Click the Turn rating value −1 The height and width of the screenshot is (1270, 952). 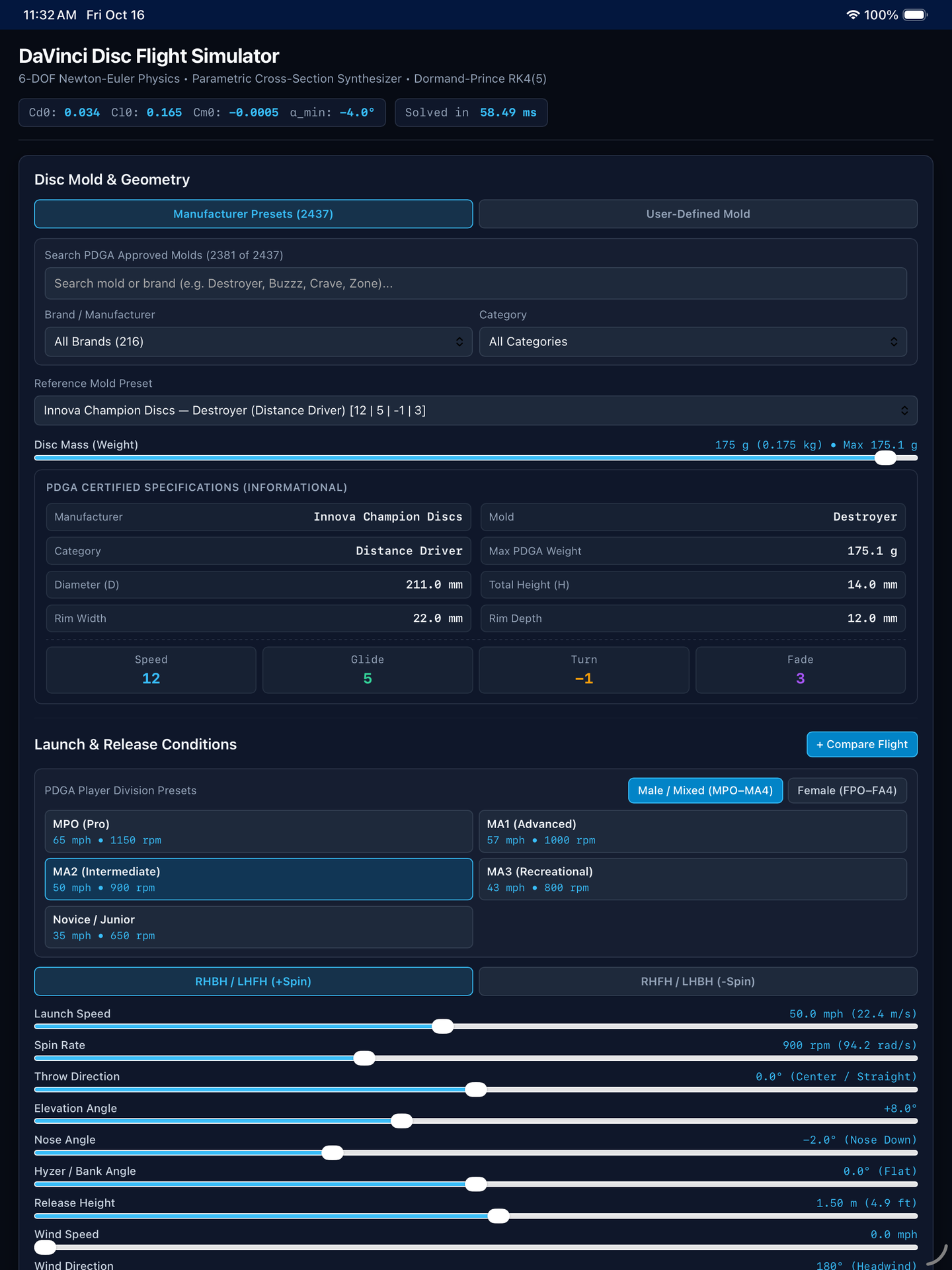point(584,679)
